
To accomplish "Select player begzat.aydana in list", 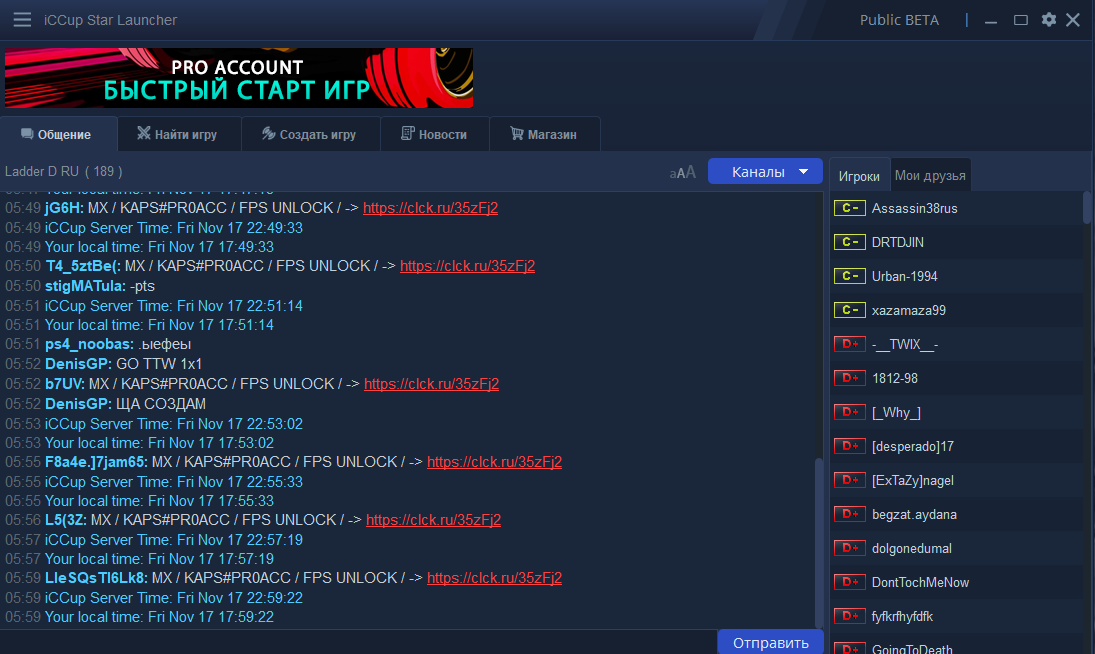I will (x=957, y=514).
